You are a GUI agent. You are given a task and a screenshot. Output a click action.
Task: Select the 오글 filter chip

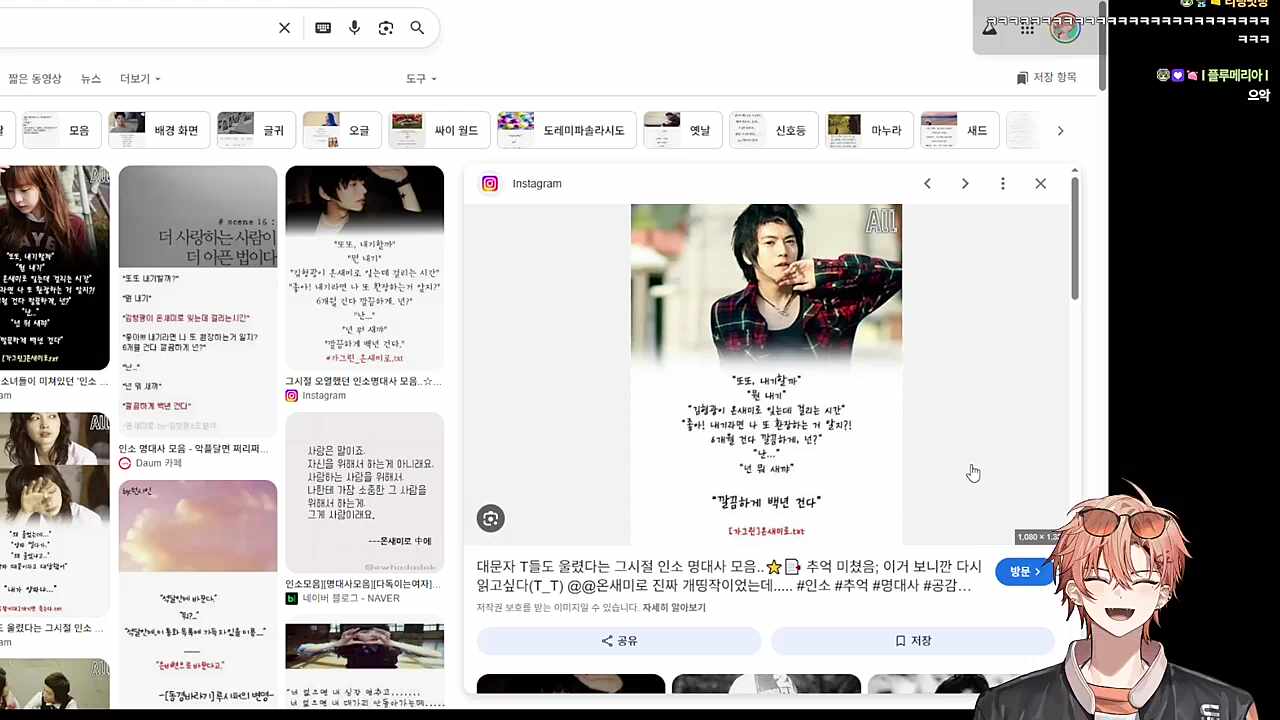[x=341, y=130]
